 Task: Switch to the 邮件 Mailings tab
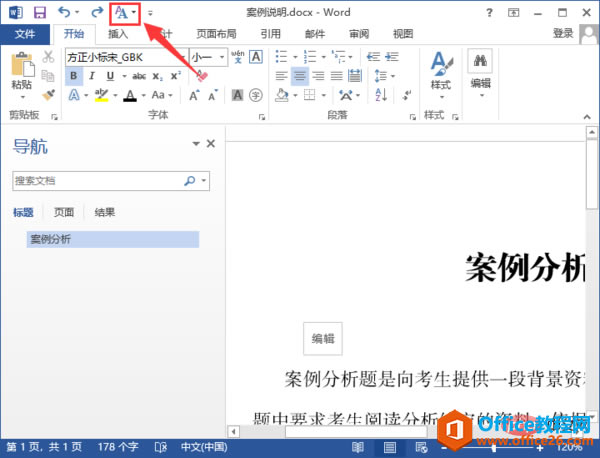tap(315, 34)
